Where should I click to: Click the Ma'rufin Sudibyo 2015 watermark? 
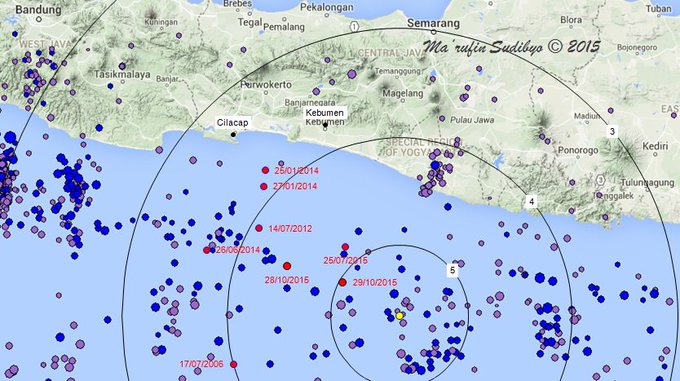click(x=512, y=47)
